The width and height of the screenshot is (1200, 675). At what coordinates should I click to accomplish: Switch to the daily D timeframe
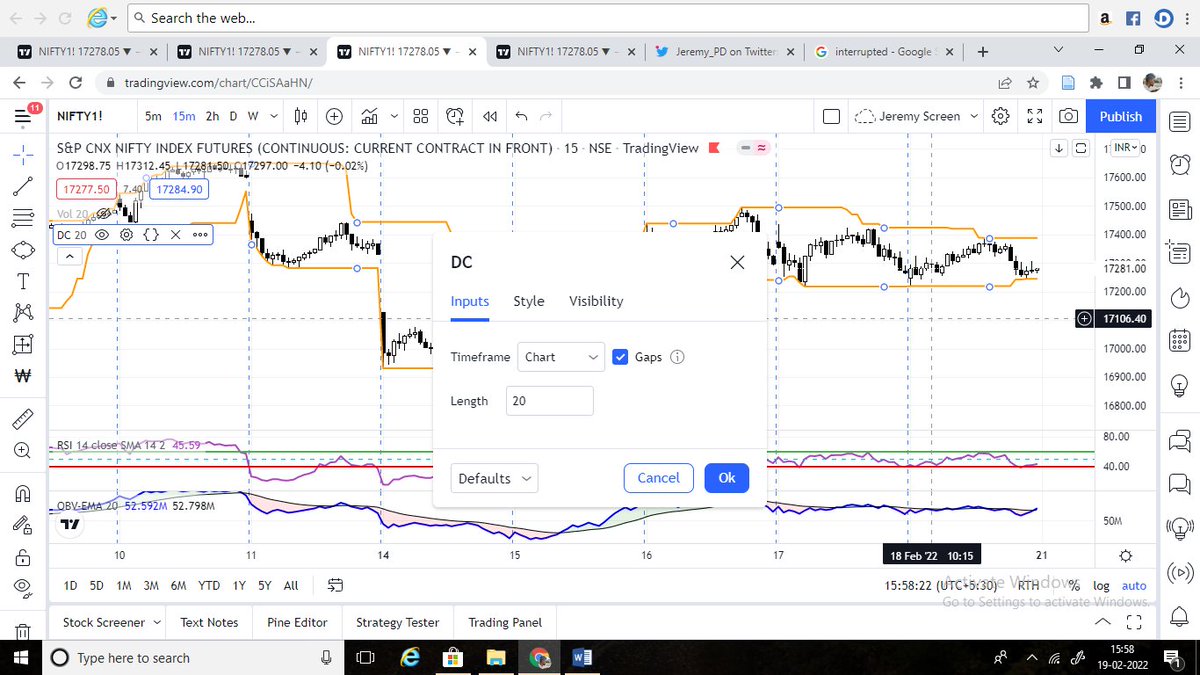click(x=233, y=116)
